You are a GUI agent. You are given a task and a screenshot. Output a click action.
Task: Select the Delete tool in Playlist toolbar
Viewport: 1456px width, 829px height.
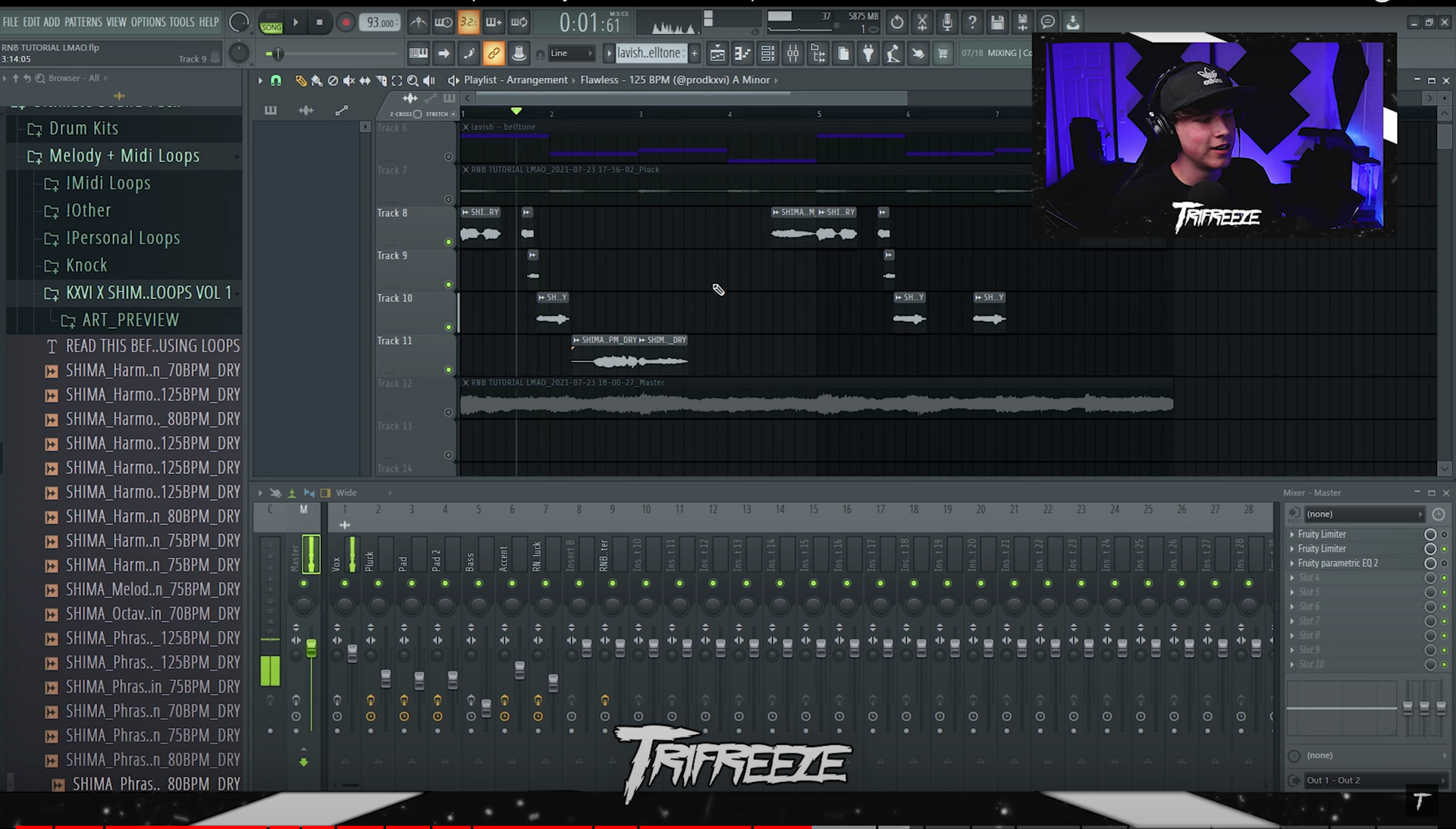pos(333,80)
